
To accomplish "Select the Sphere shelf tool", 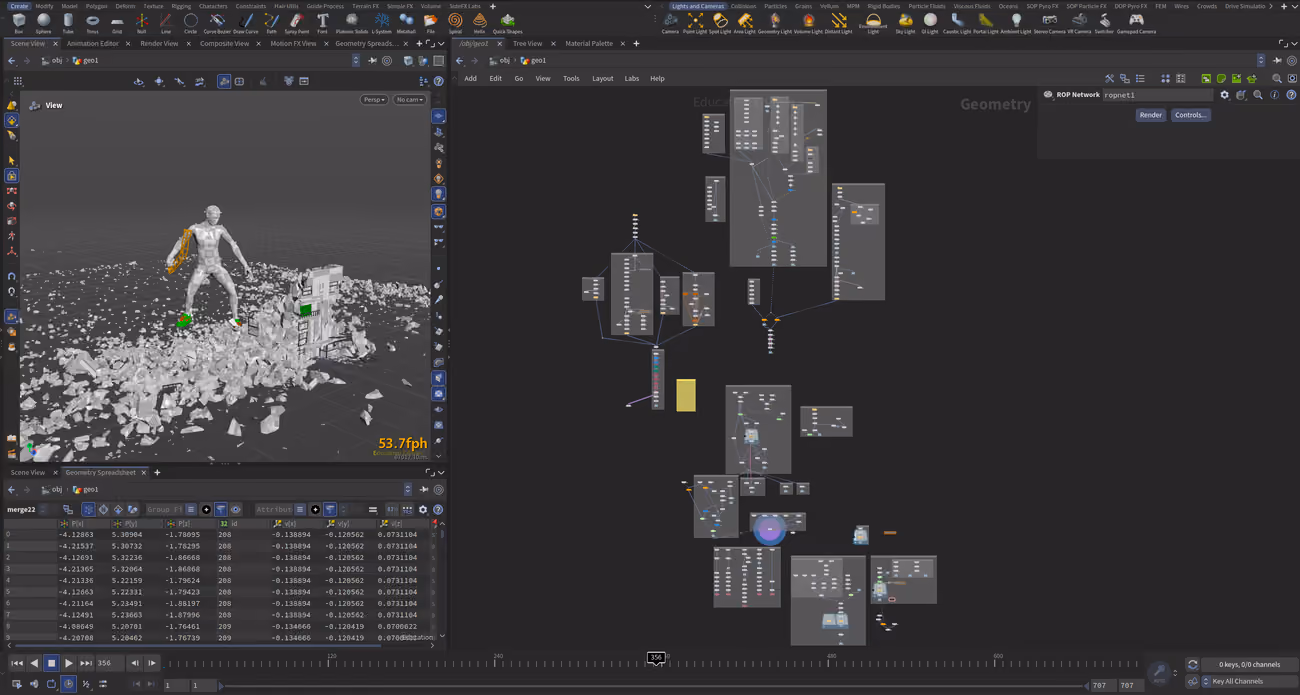I will pos(43,23).
